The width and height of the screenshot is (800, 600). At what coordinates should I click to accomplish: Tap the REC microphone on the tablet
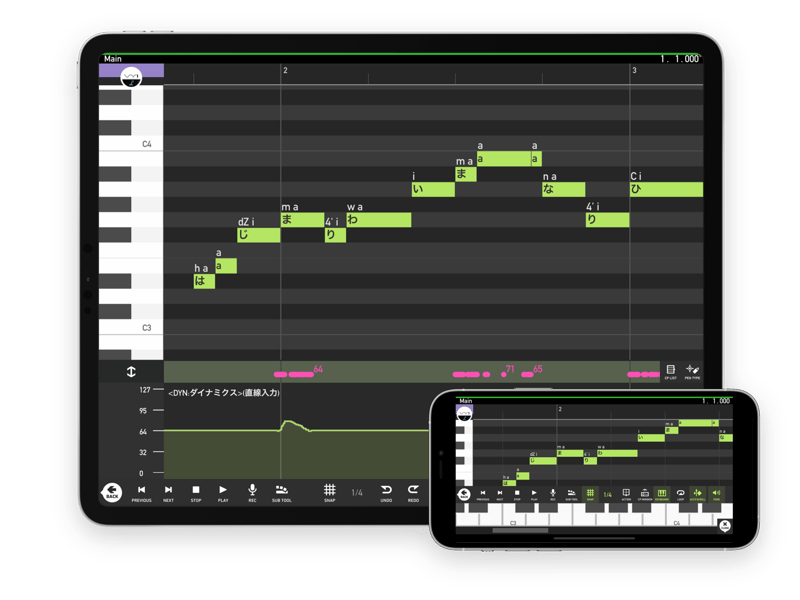click(252, 493)
